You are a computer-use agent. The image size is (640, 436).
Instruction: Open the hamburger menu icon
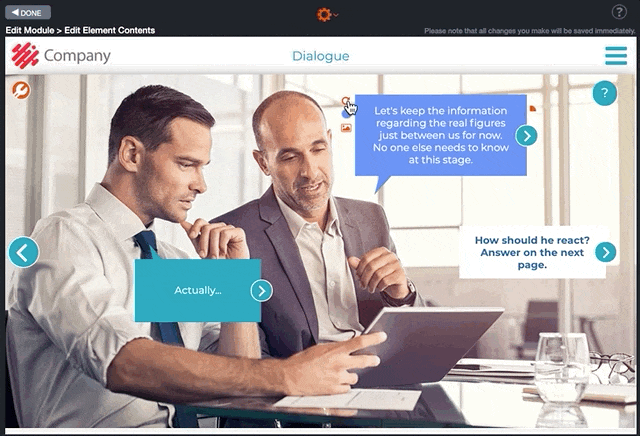coord(616,56)
